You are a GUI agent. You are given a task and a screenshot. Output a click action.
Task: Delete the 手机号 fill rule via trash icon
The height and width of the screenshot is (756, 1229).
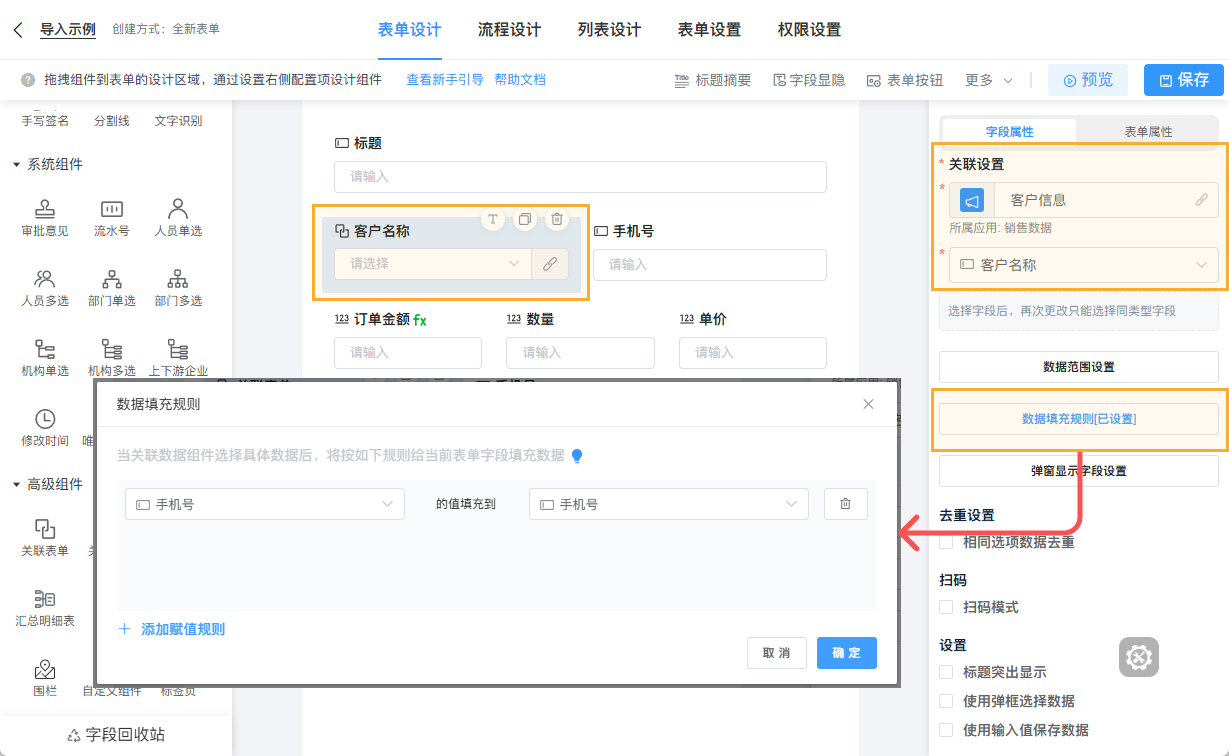click(x=845, y=504)
